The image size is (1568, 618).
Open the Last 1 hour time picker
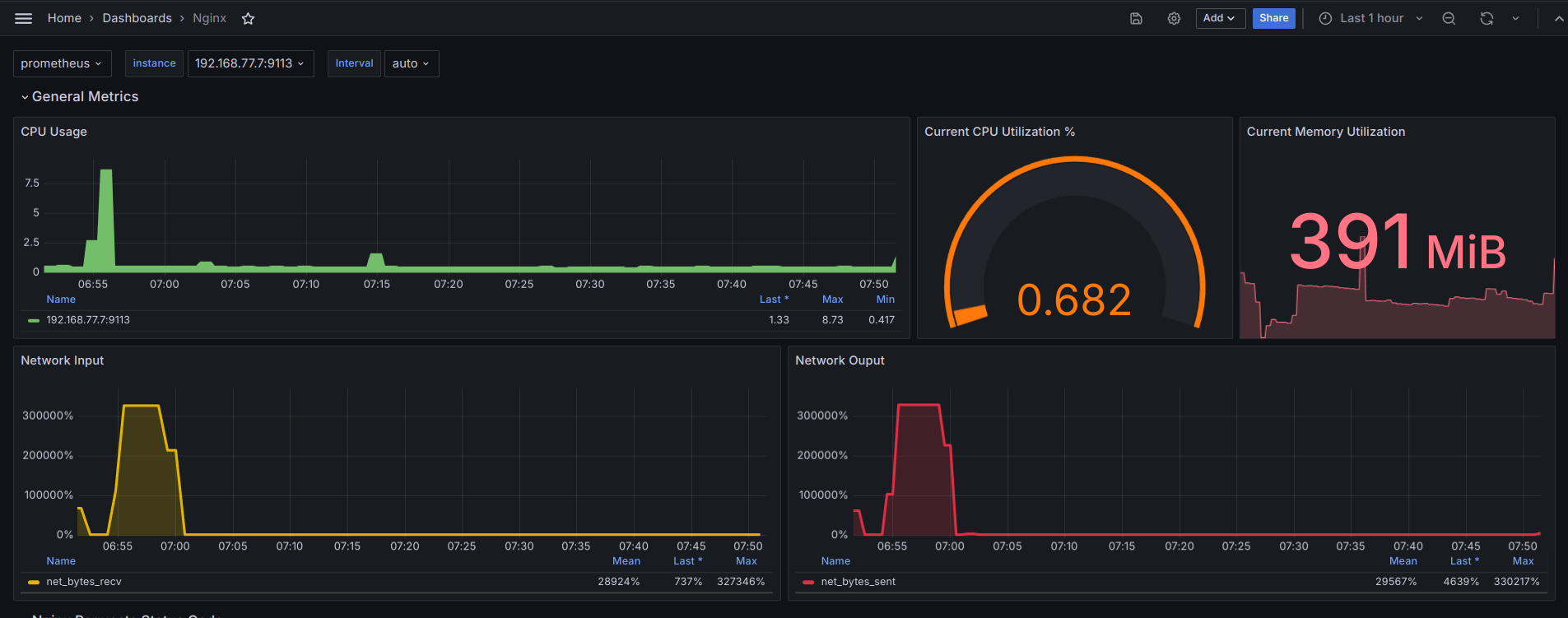[x=1370, y=18]
